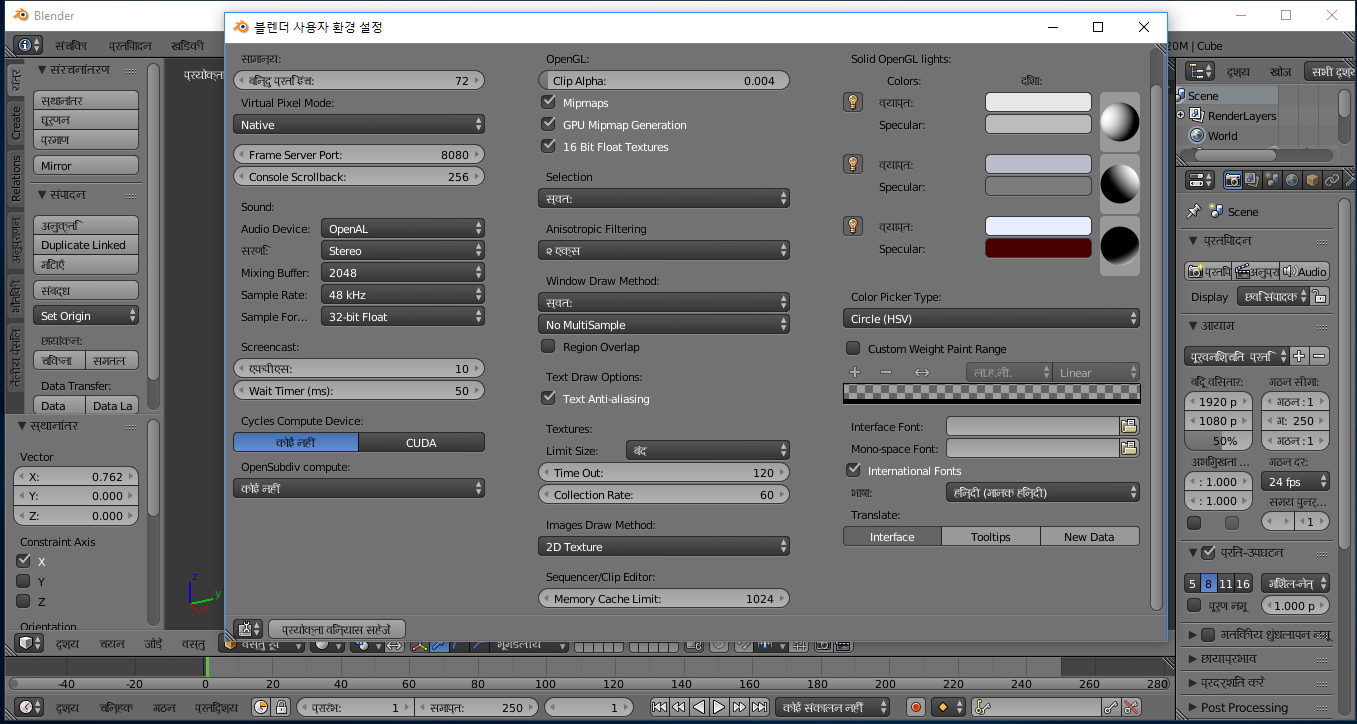Toggle the third solid OpenGL light bulb
Screen dimensions: 1357x724
click(x=853, y=226)
